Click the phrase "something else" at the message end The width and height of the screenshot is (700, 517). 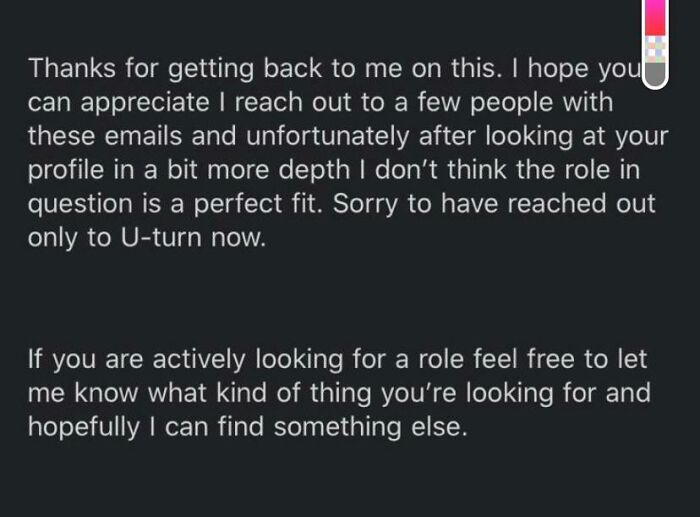(369, 427)
